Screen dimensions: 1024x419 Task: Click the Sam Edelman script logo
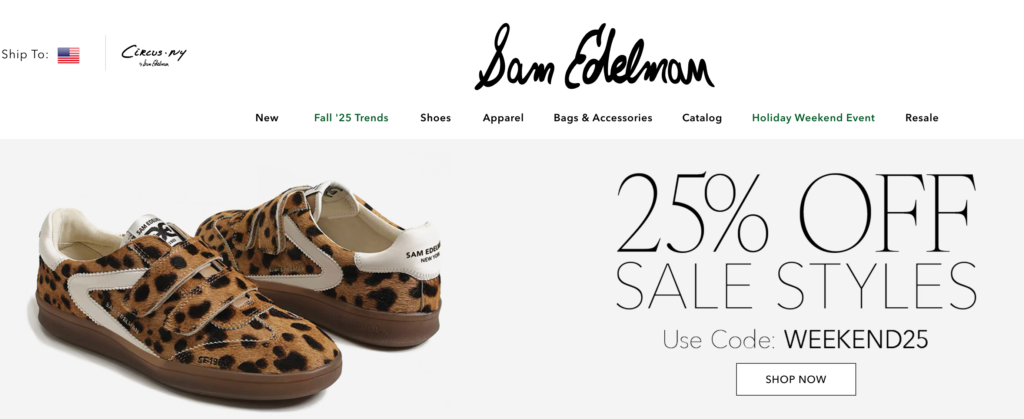[x=594, y=57]
